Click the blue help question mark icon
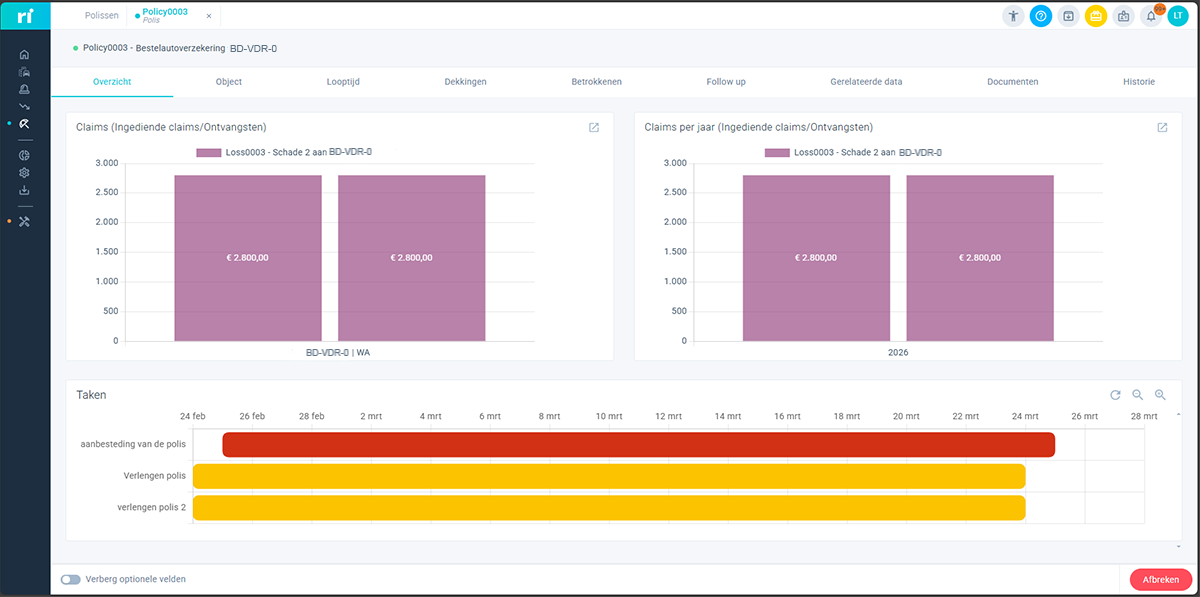Image resolution: width=1200 pixels, height=597 pixels. [1041, 16]
